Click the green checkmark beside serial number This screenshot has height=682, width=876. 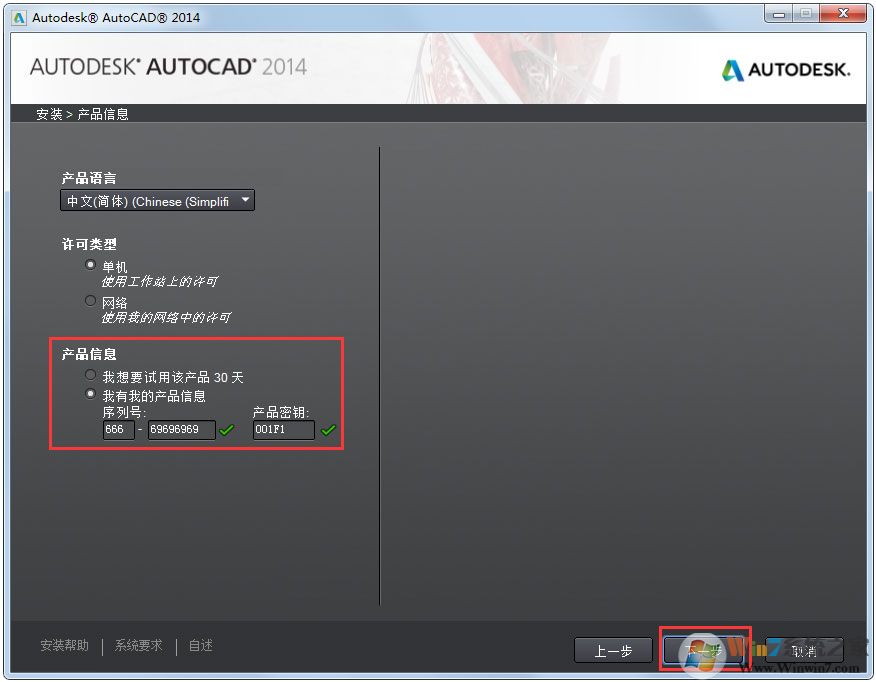(x=226, y=430)
